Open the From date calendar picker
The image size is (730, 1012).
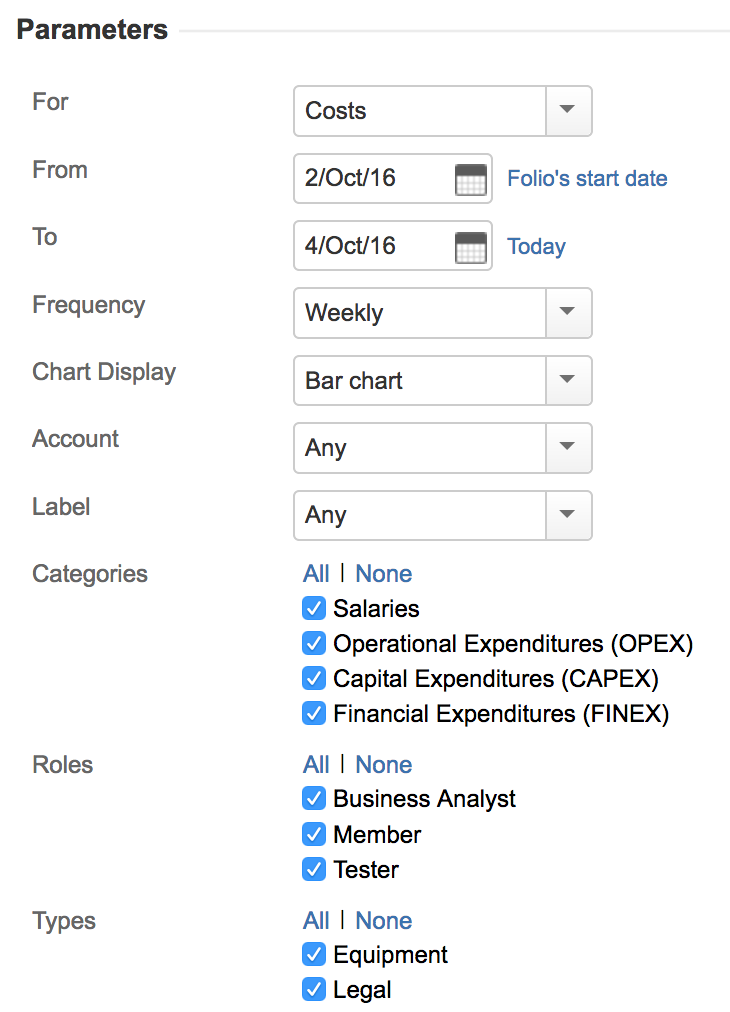tap(470, 180)
